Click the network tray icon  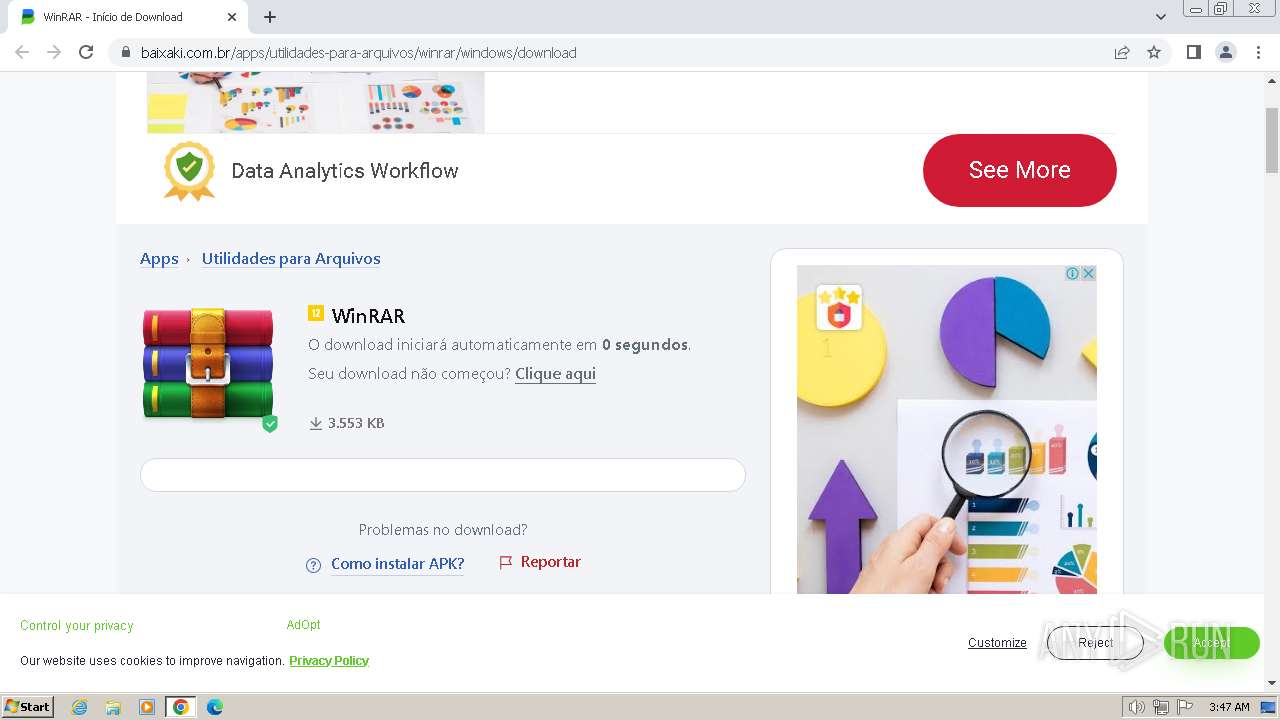point(1161,707)
